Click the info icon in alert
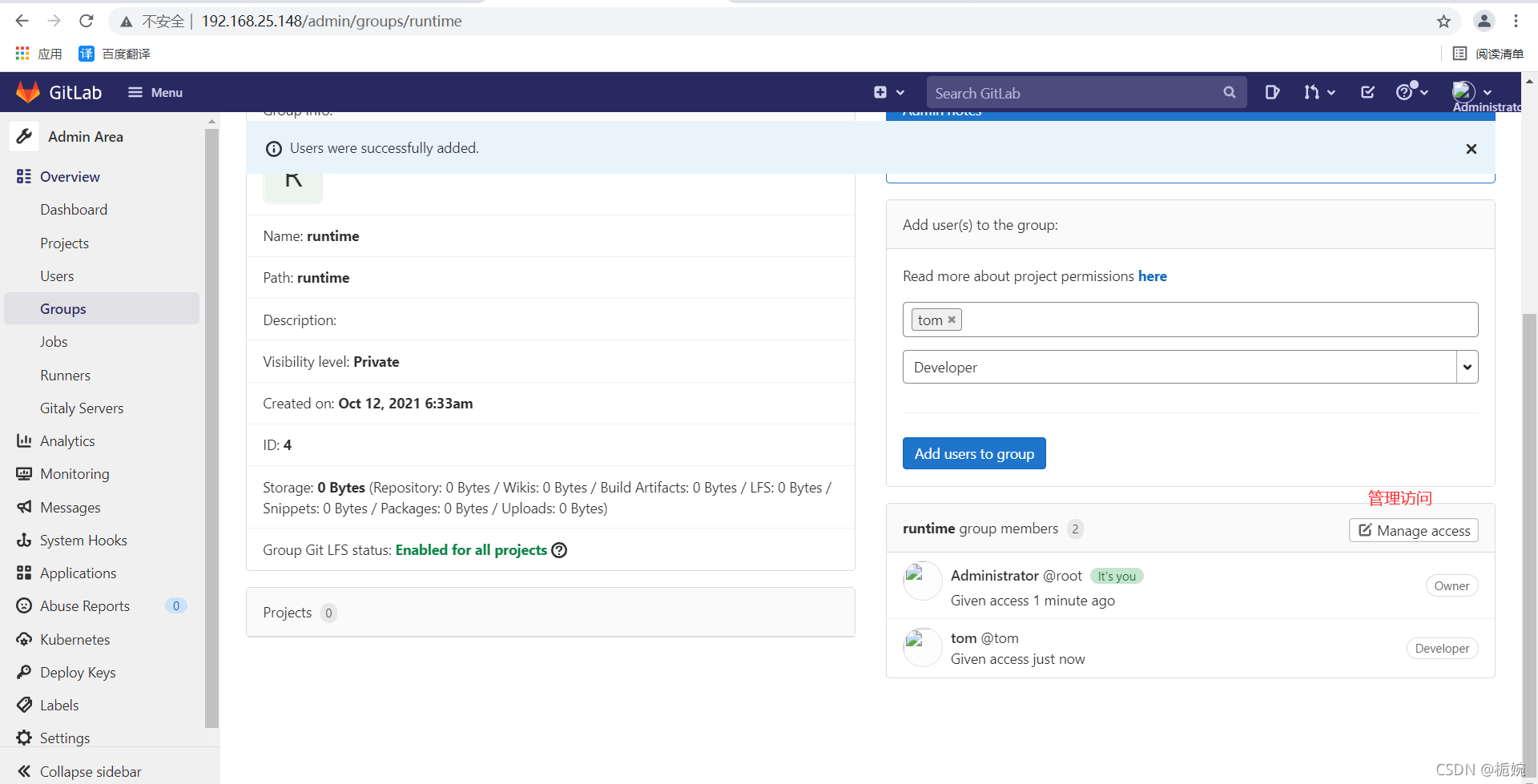 [x=273, y=149]
